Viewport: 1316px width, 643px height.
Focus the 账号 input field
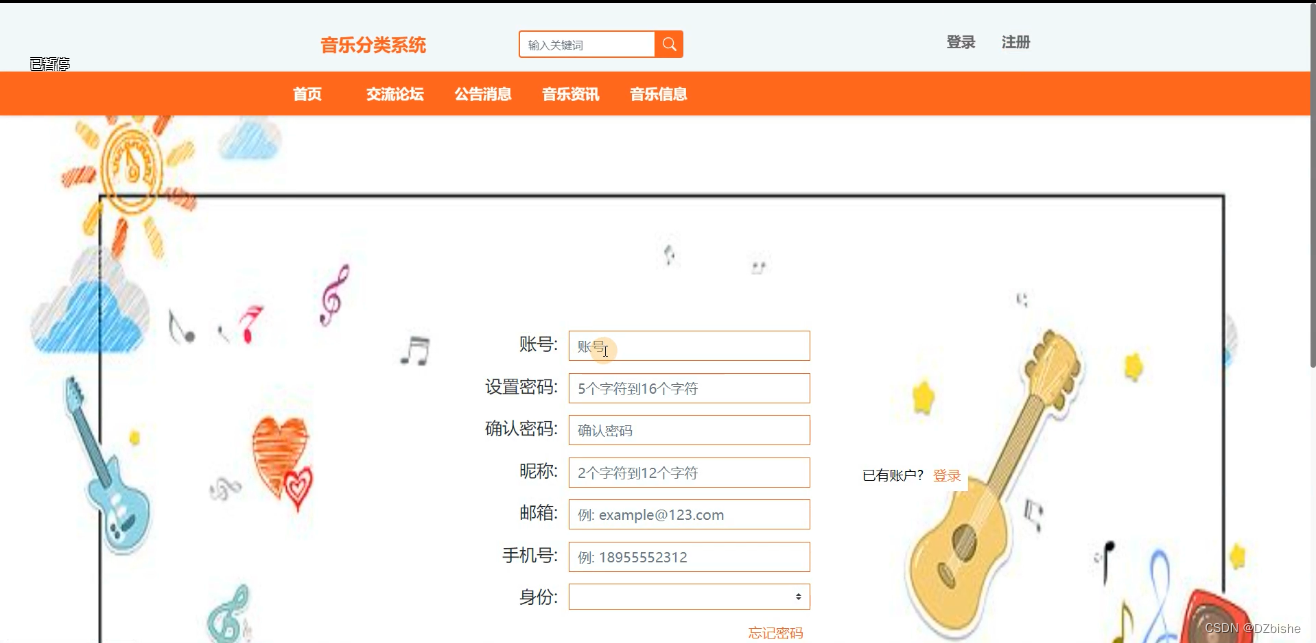tap(689, 346)
